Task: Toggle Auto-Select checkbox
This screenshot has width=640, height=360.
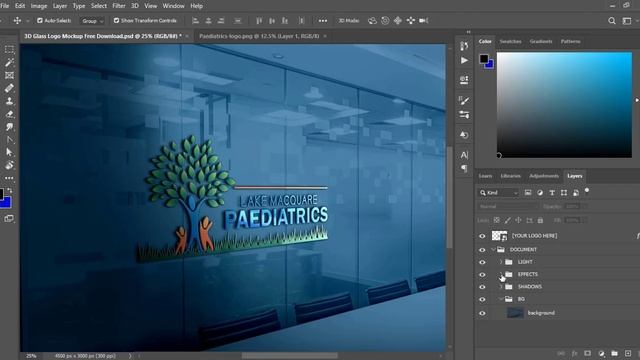Action: click(x=40, y=20)
